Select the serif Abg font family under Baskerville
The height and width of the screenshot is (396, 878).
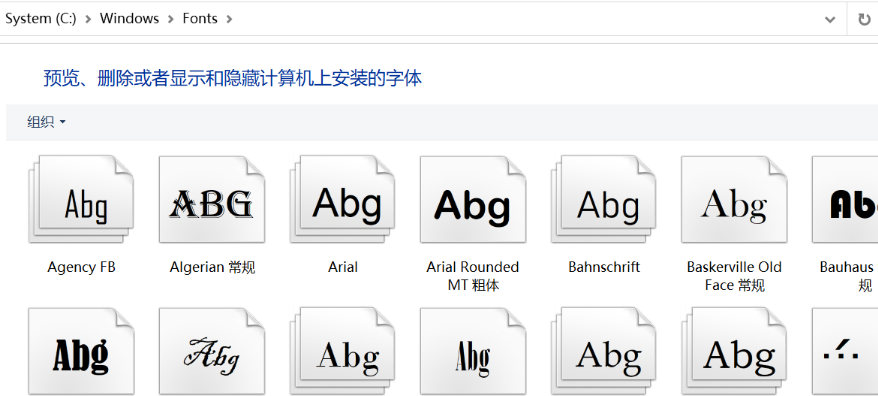tap(734, 351)
